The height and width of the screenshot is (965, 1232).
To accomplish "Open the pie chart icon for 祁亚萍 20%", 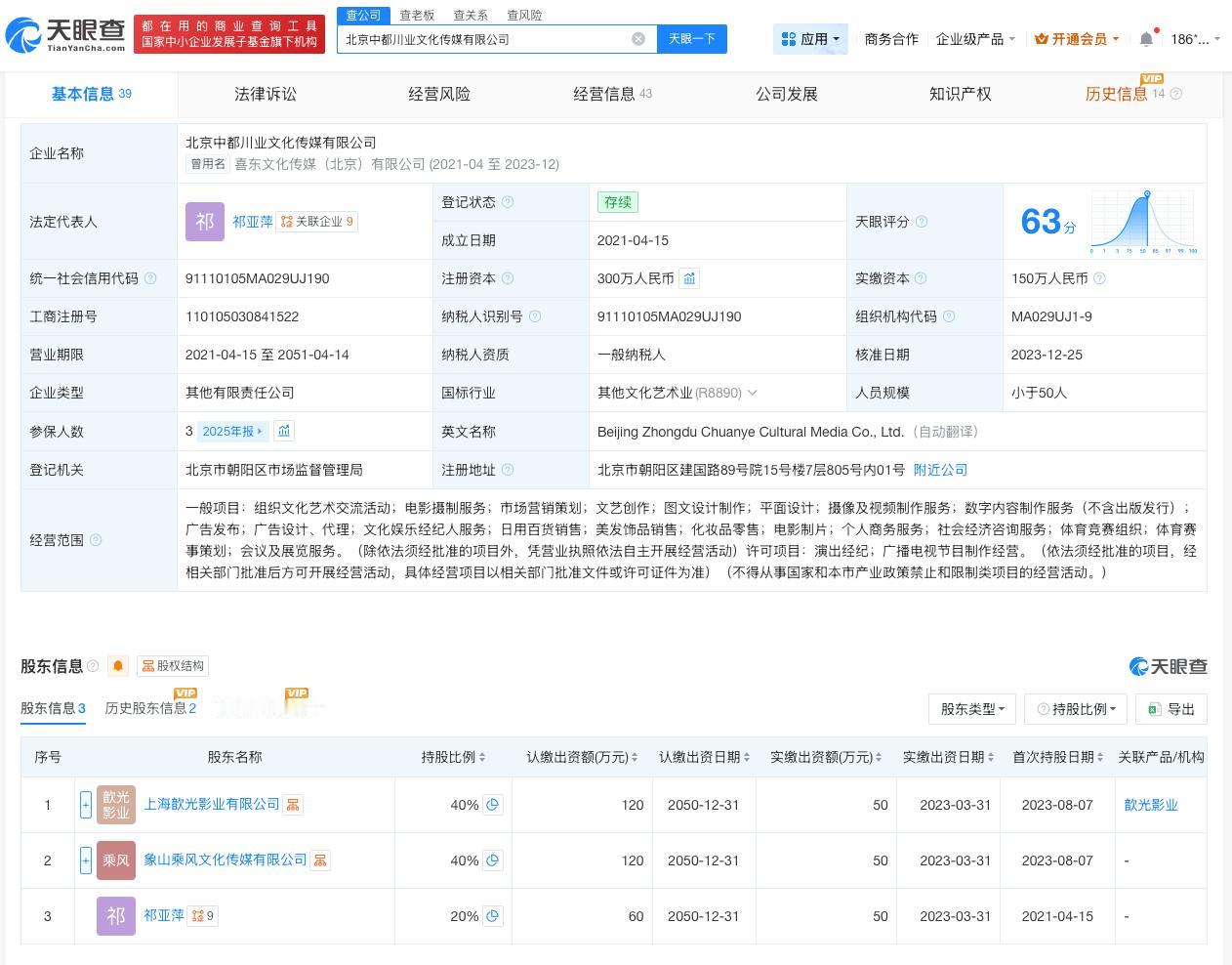I will click(493, 916).
